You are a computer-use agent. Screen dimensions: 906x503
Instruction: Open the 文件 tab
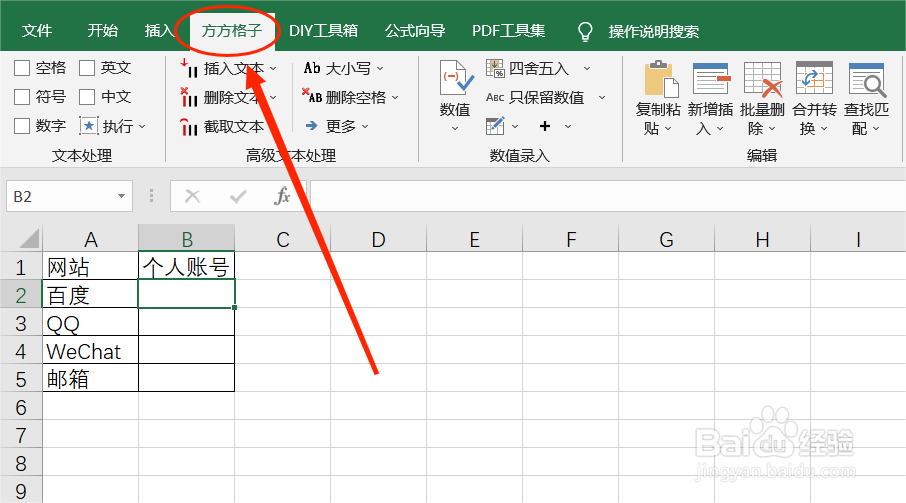pyautogui.click(x=37, y=31)
